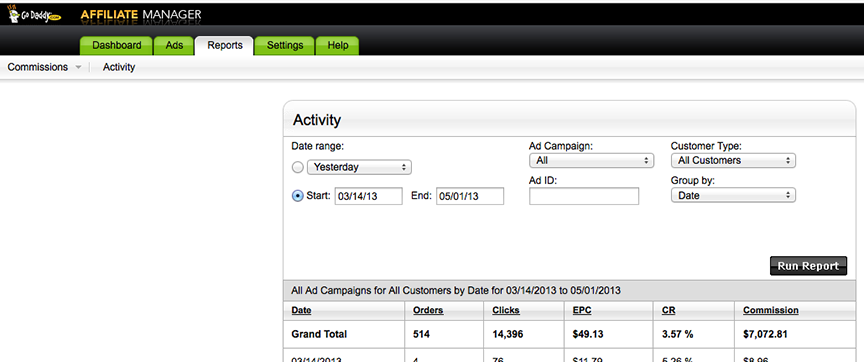Switch to the Dashboard tab

(116, 46)
